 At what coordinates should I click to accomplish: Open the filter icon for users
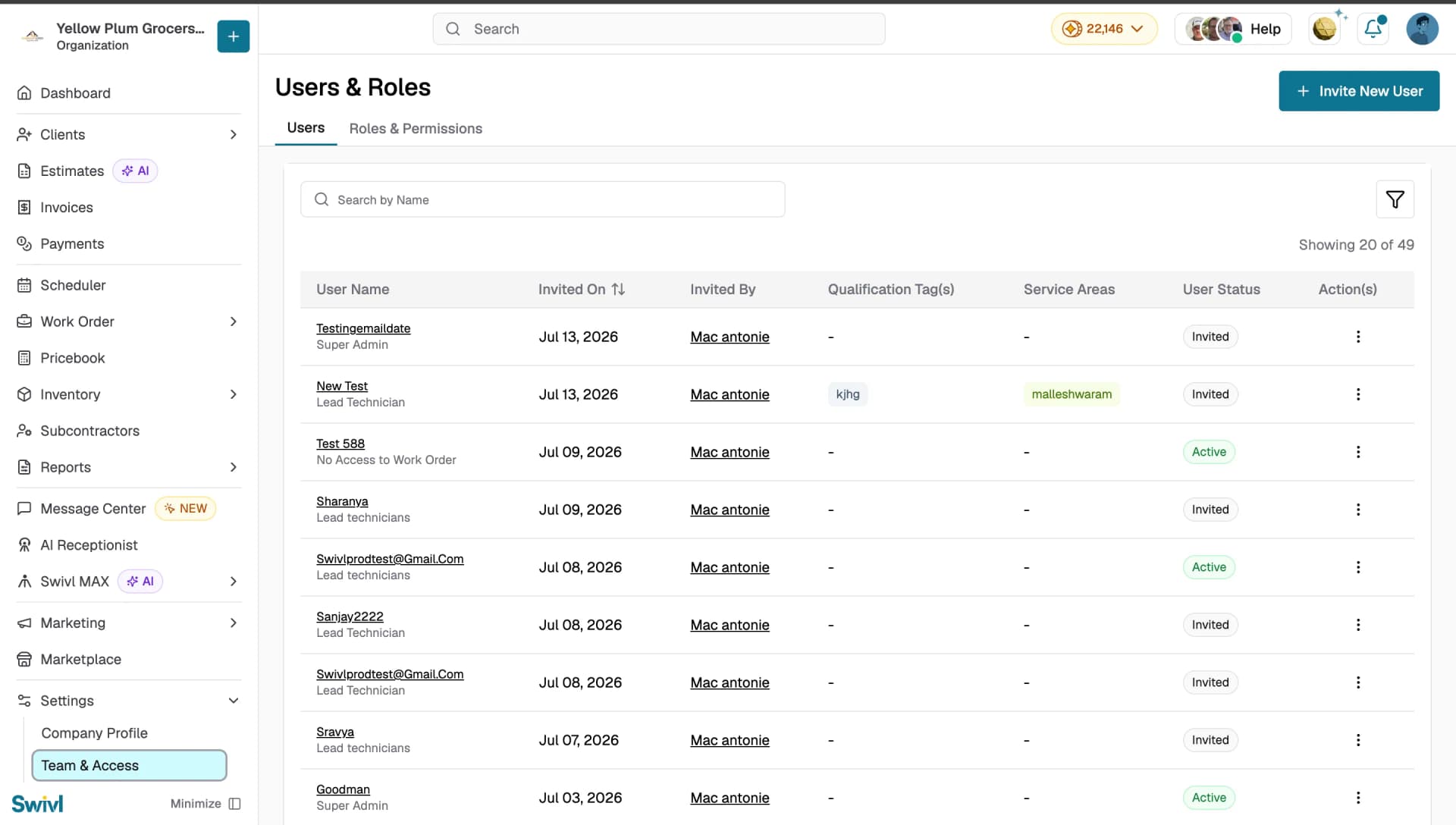(1395, 199)
